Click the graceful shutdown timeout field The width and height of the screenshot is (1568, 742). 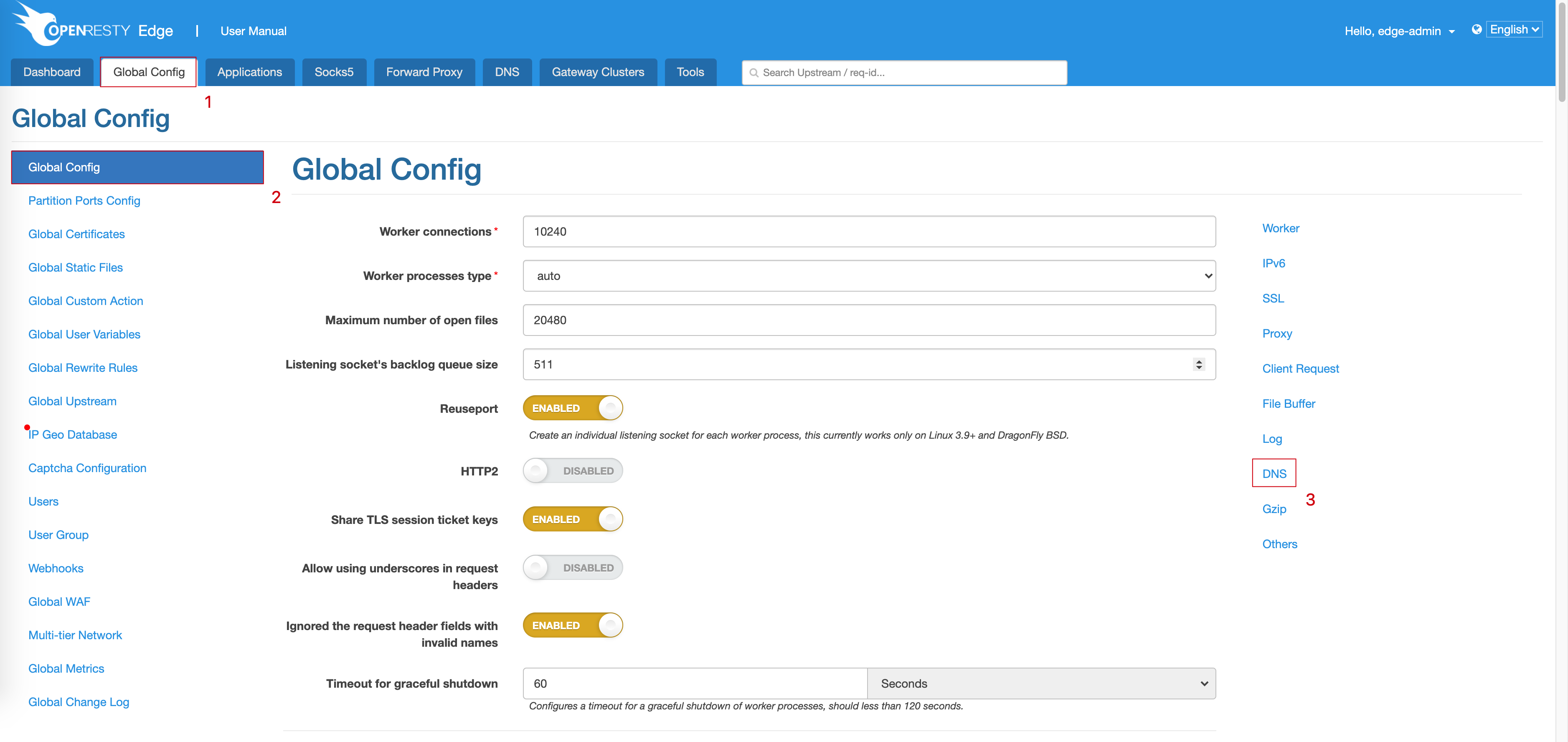[695, 684]
